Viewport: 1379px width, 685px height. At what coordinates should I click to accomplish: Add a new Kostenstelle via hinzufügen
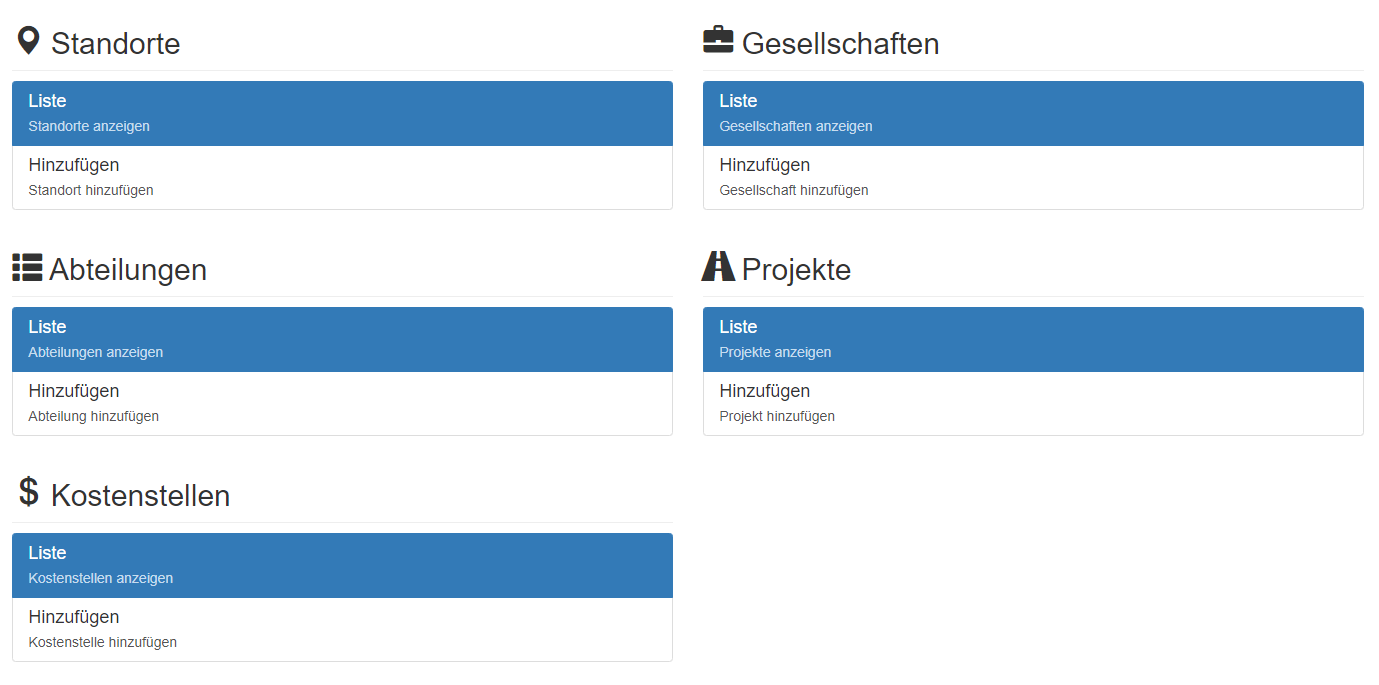pos(342,629)
